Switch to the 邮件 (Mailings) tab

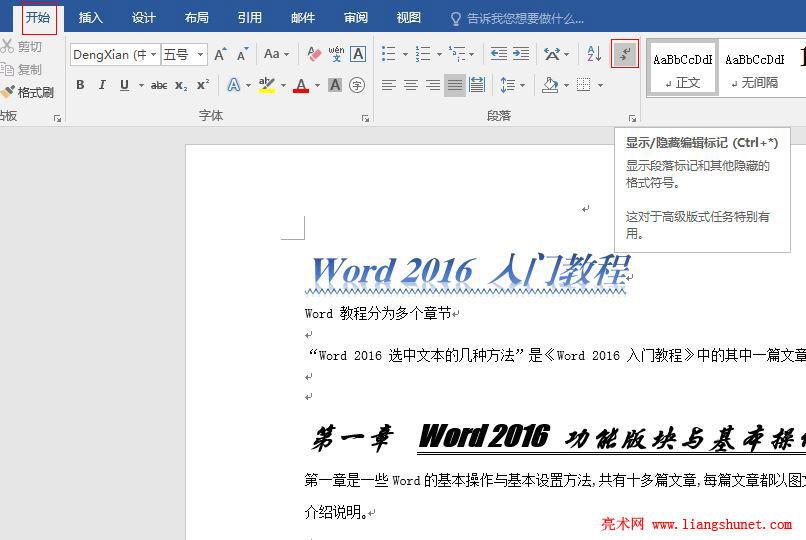click(303, 18)
